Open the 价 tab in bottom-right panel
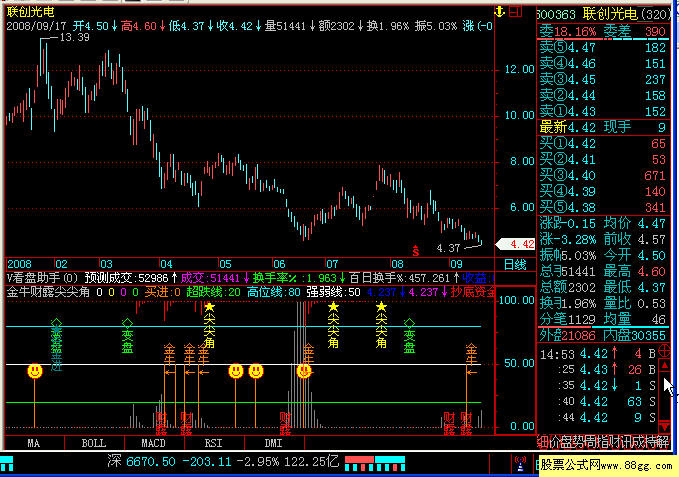Viewport: 679px width, 477px height. click(x=555, y=442)
